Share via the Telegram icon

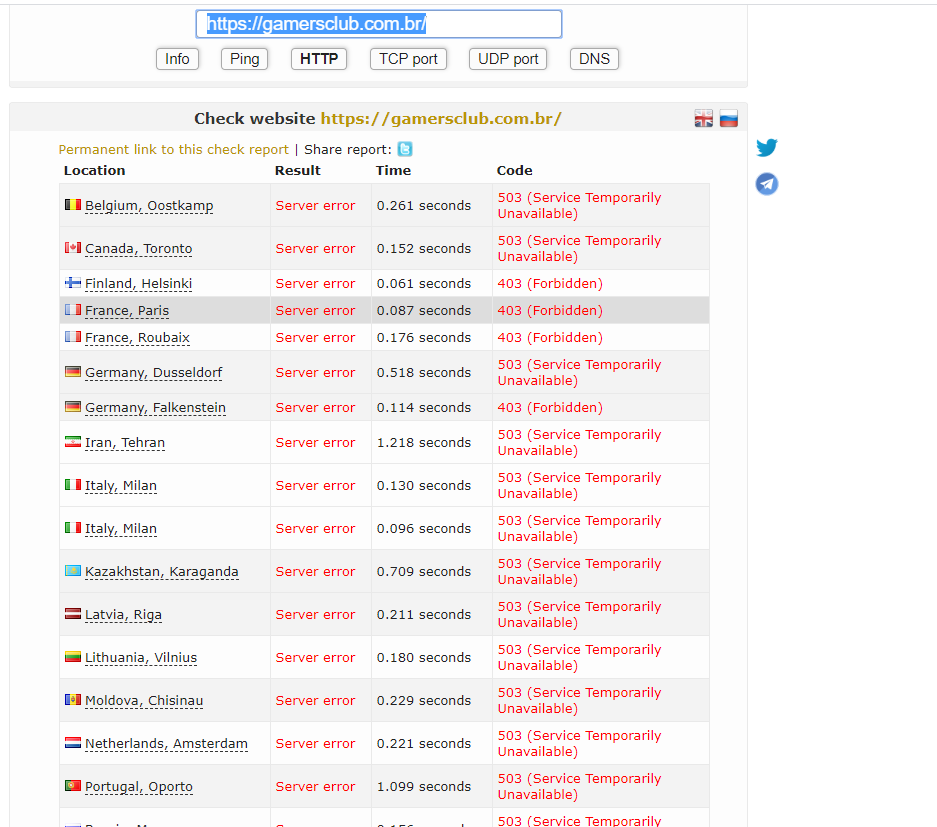tap(767, 184)
